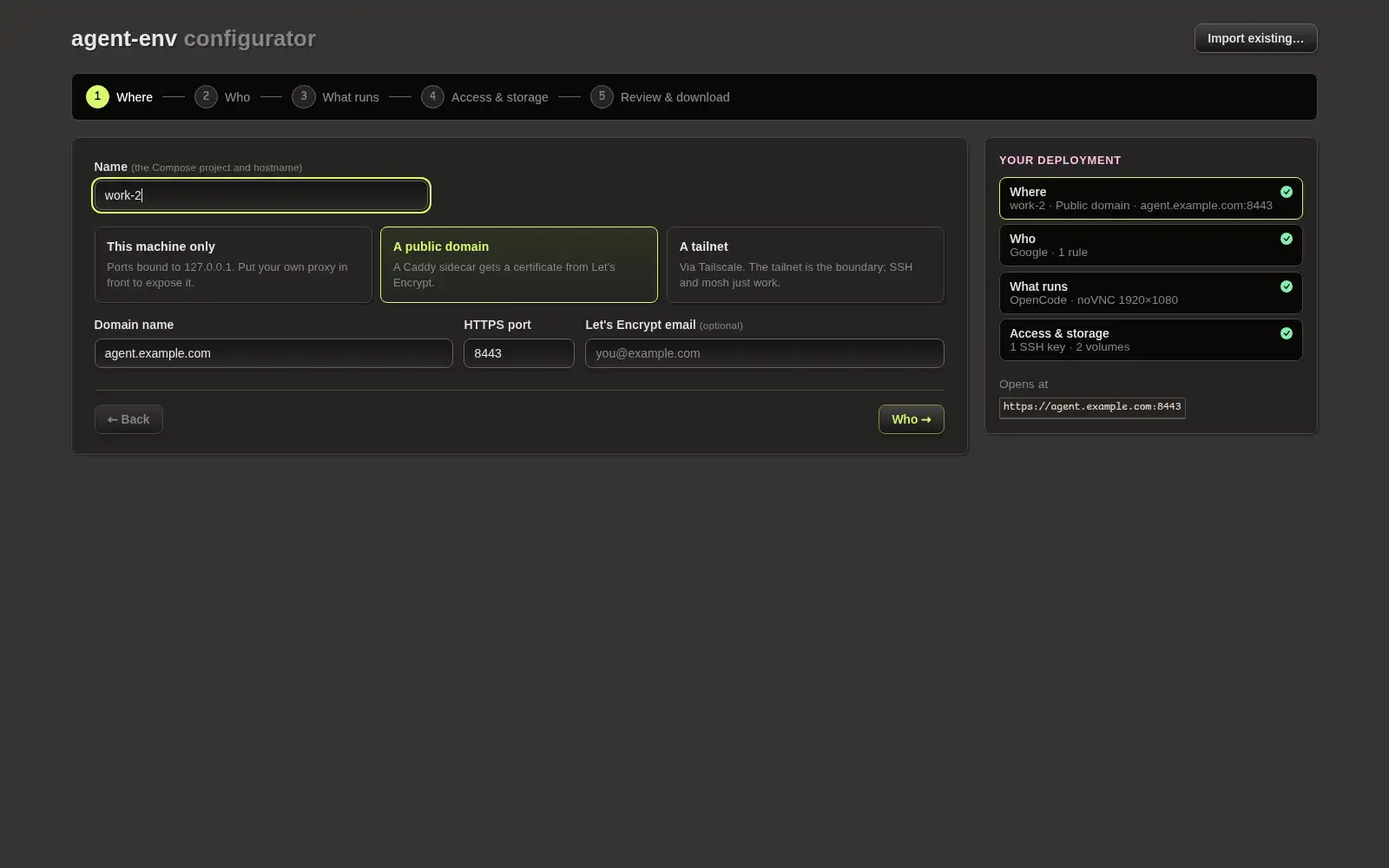
Task: Focus the Domain name input field
Action: (273, 353)
